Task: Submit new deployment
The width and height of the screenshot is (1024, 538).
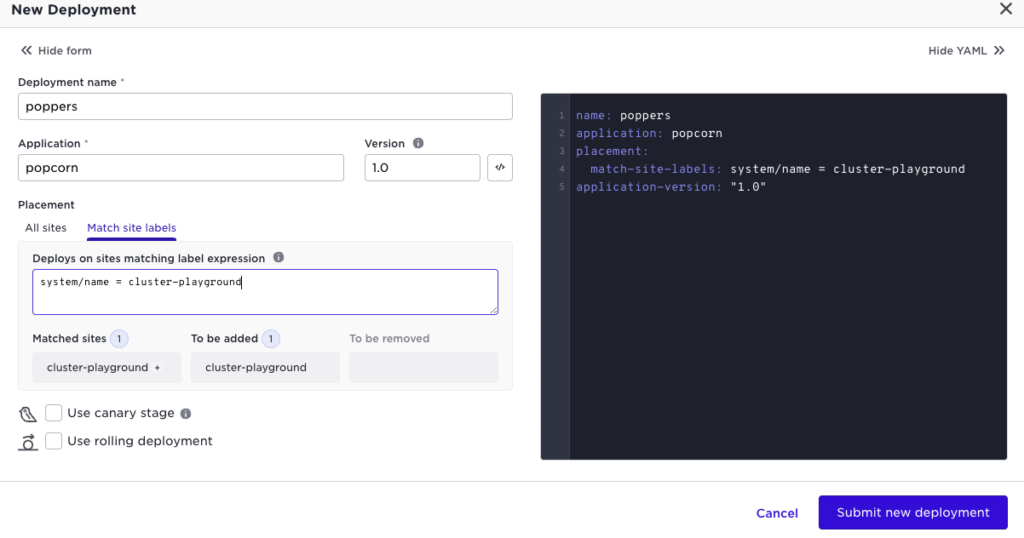Action: 913,512
